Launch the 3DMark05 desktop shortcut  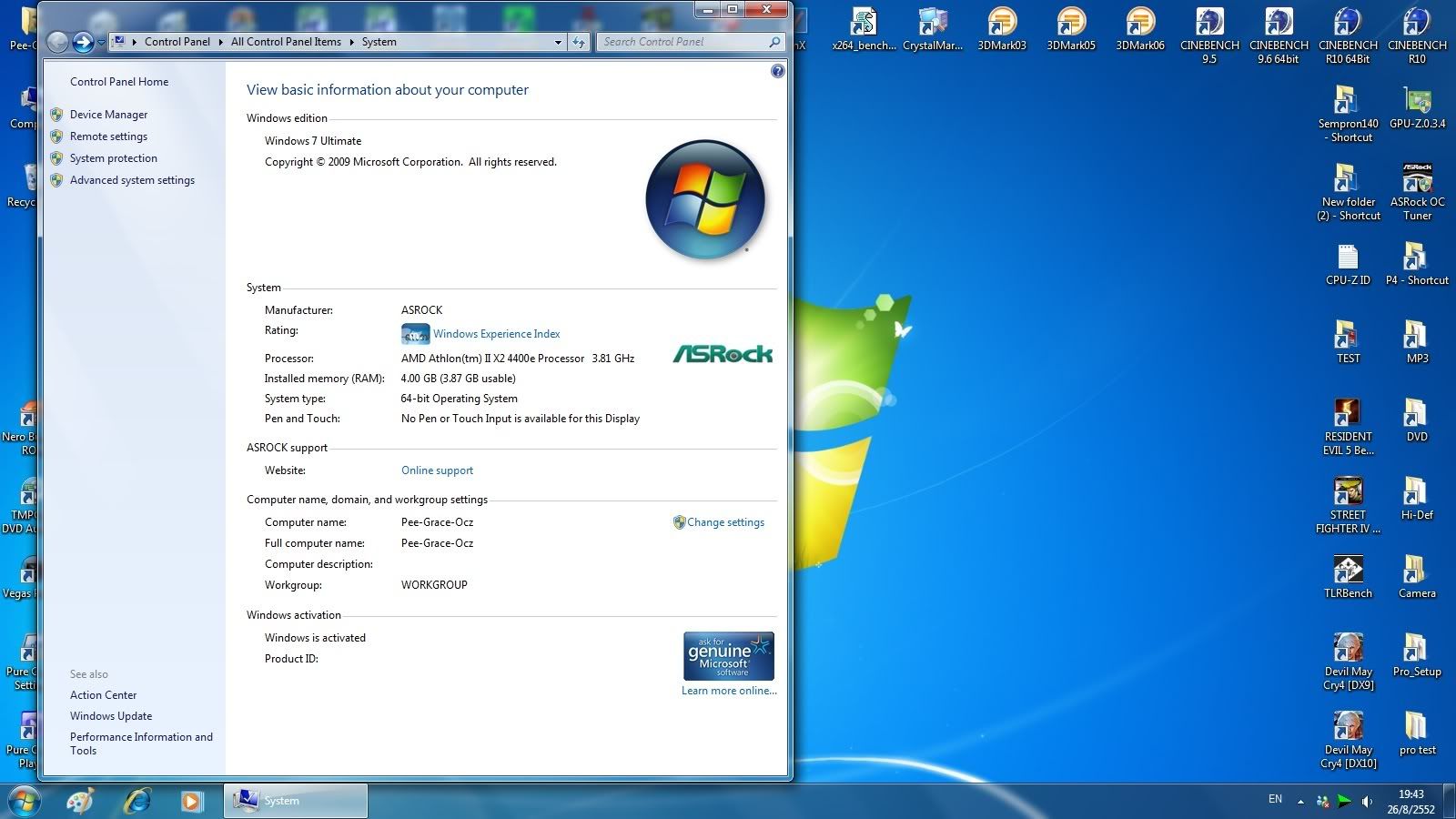(1071, 29)
